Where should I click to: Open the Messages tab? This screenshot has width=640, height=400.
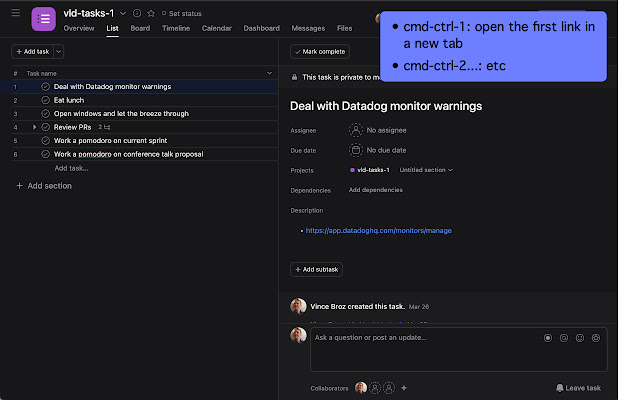coord(308,28)
